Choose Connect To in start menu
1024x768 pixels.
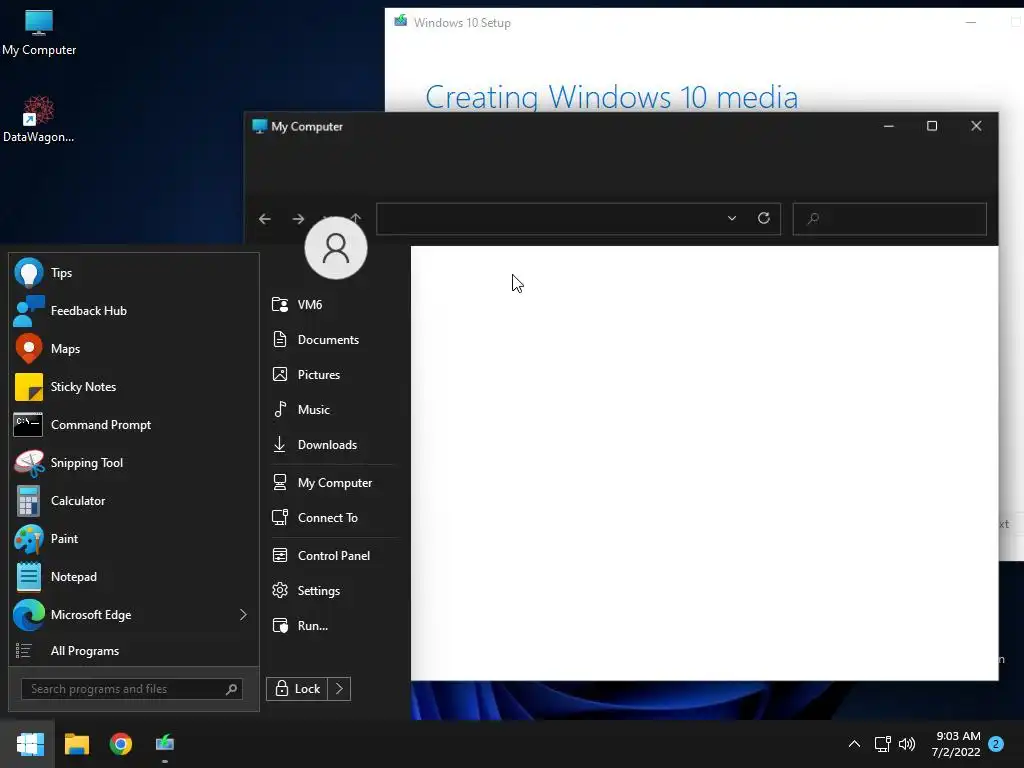pyautogui.click(x=333, y=518)
